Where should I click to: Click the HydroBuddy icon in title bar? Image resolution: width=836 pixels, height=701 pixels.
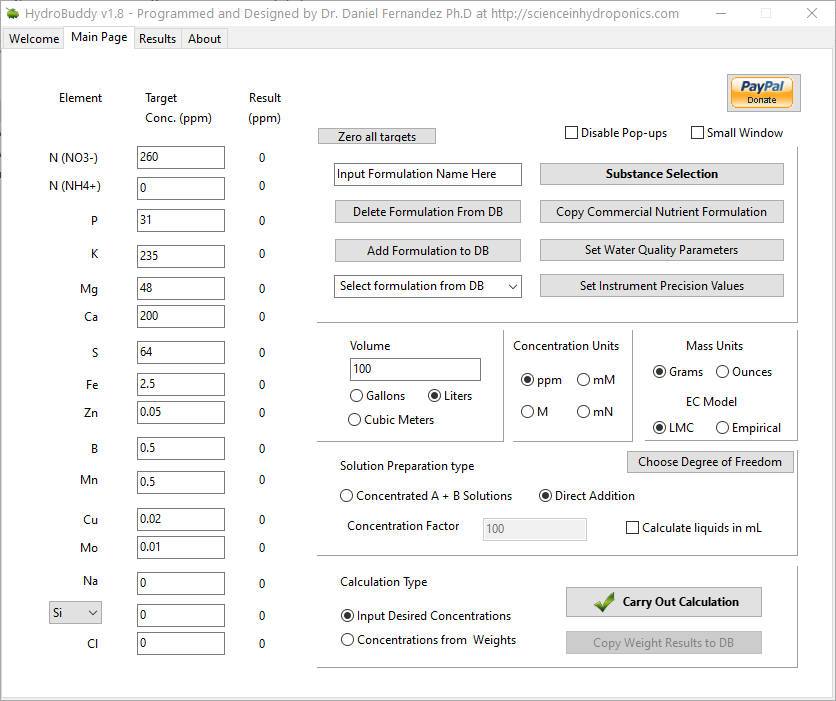[12, 14]
